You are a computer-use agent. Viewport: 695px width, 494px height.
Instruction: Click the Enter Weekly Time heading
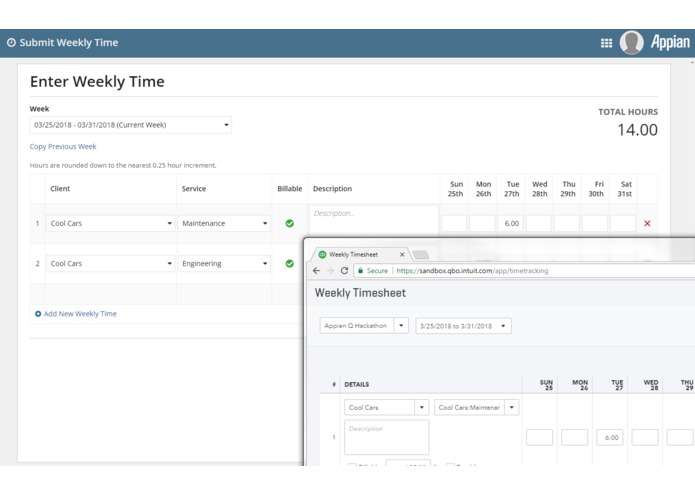pyautogui.click(x=97, y=82)
